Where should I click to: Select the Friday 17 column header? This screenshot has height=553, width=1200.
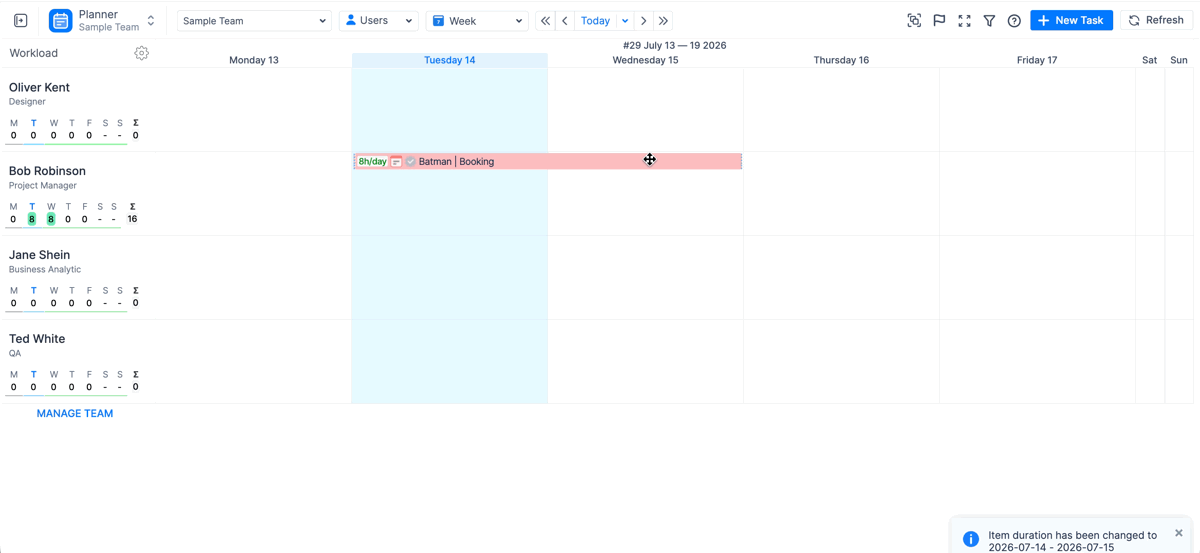point(1037,60)
